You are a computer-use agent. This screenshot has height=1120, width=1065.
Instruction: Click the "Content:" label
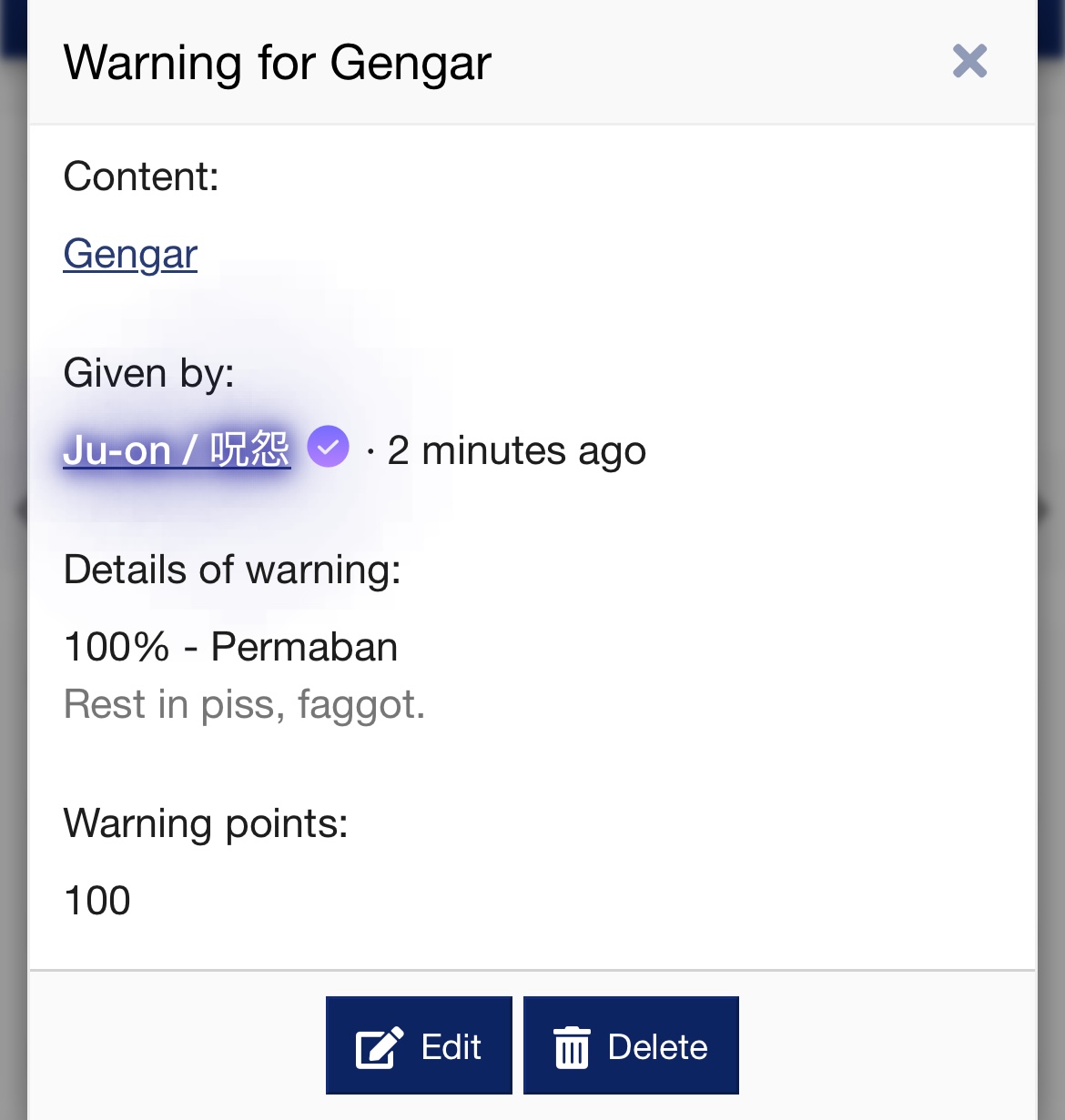click(141, 177)
